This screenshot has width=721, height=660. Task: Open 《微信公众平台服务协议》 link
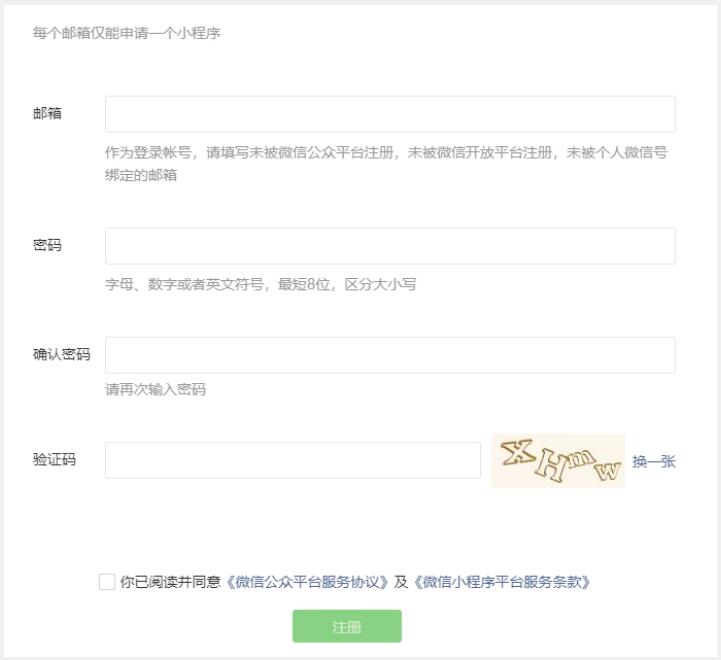pos(307,582)
